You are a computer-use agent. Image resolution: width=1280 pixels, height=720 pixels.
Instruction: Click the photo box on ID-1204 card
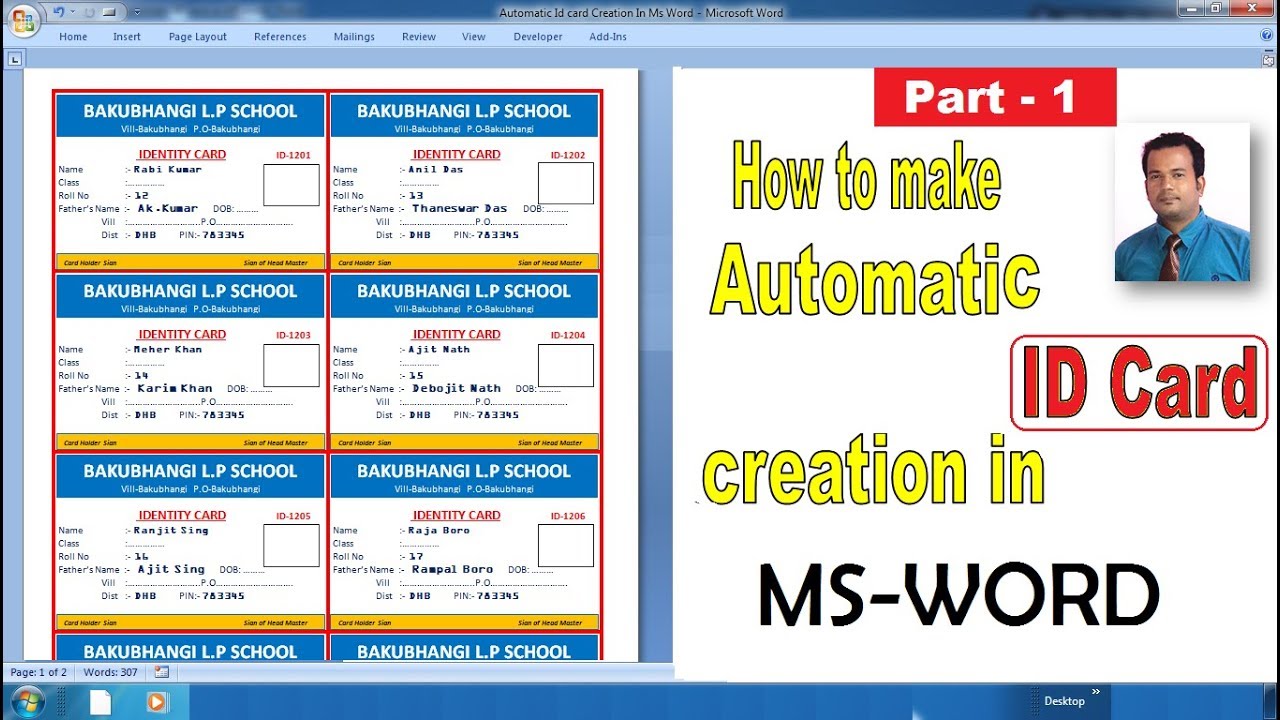566,365
